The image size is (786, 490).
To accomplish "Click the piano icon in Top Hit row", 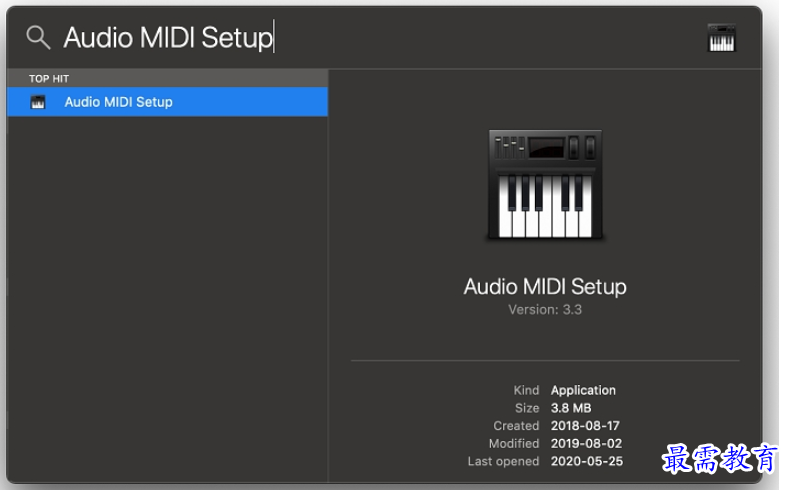I will pyautogui.click(x=38, y=102).
